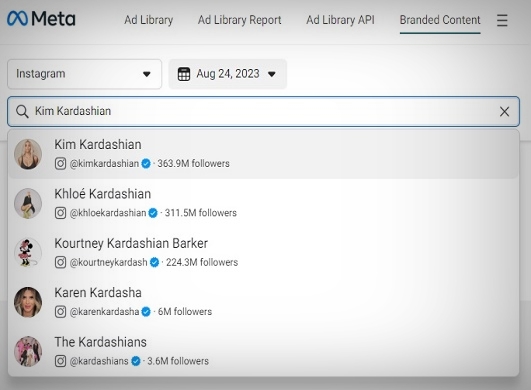
Task: Open the hamburger menu icon
Action: (x=502, y=20)
